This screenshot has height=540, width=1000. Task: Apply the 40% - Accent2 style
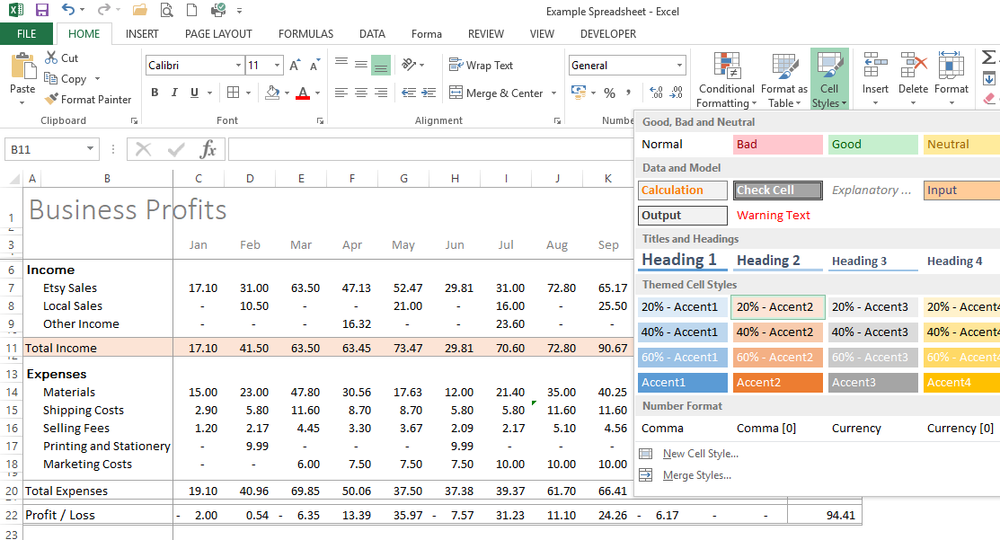777,332
